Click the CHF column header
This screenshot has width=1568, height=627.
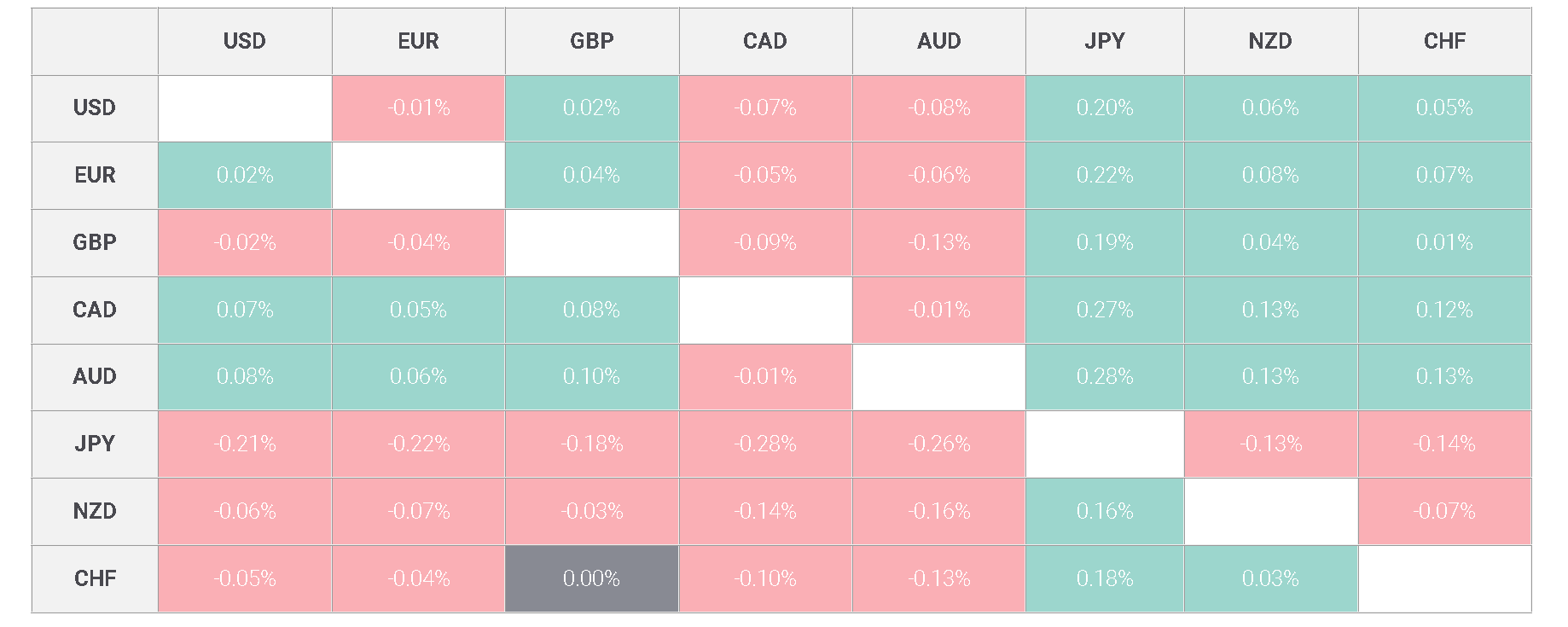coord(1444,41)
